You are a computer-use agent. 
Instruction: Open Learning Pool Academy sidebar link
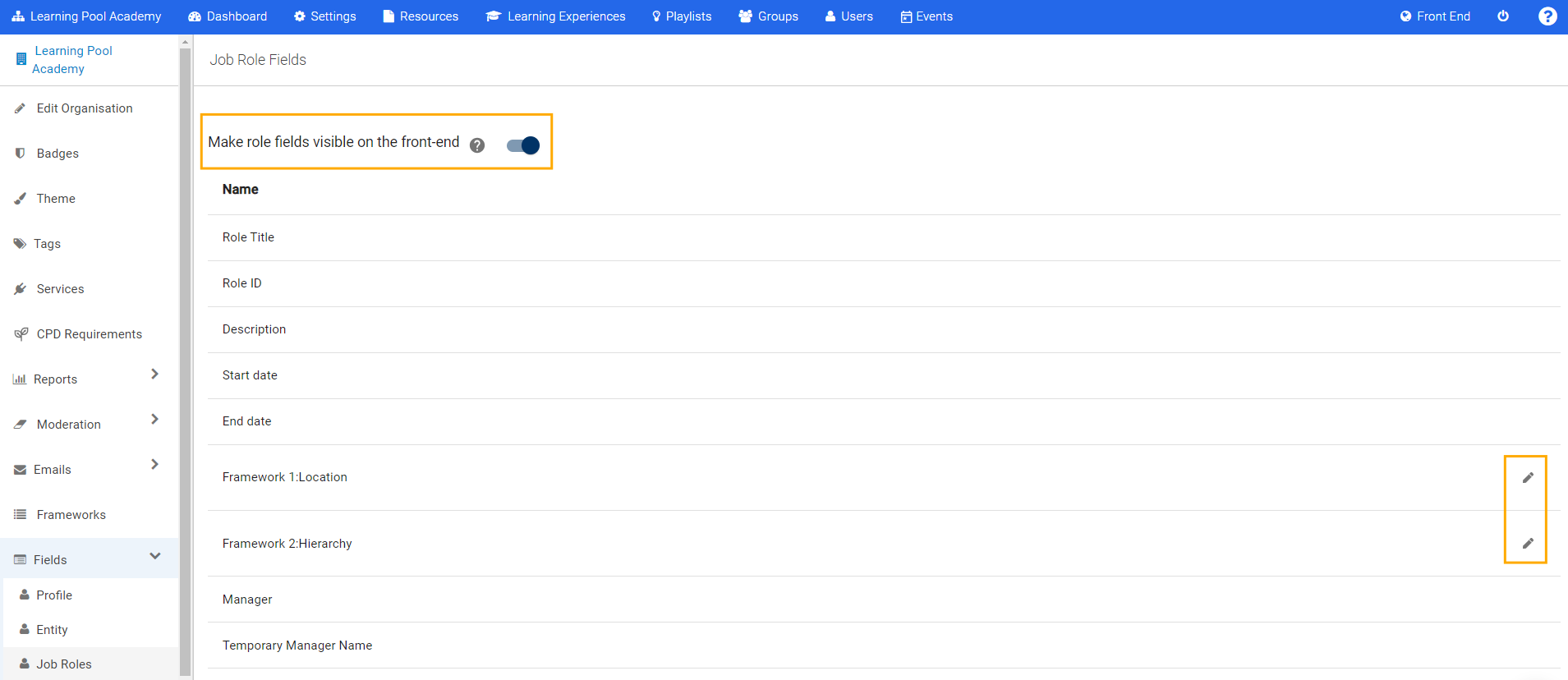click(72, 60)
